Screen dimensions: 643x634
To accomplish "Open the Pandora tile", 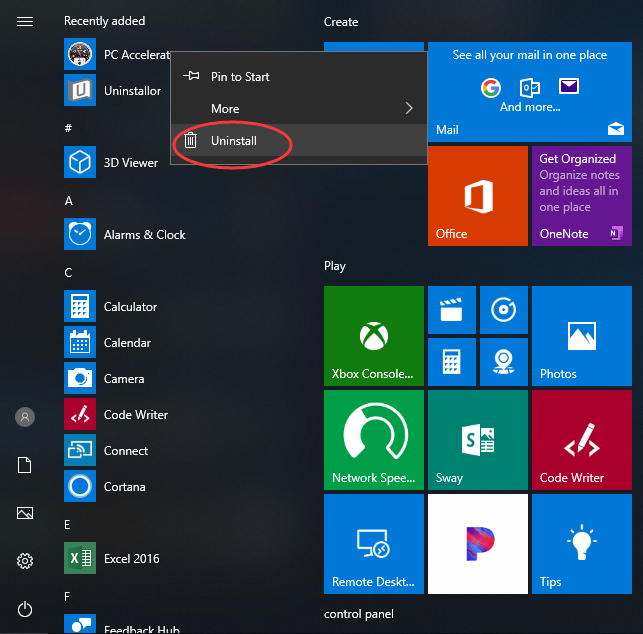I will tap(478, 544).
